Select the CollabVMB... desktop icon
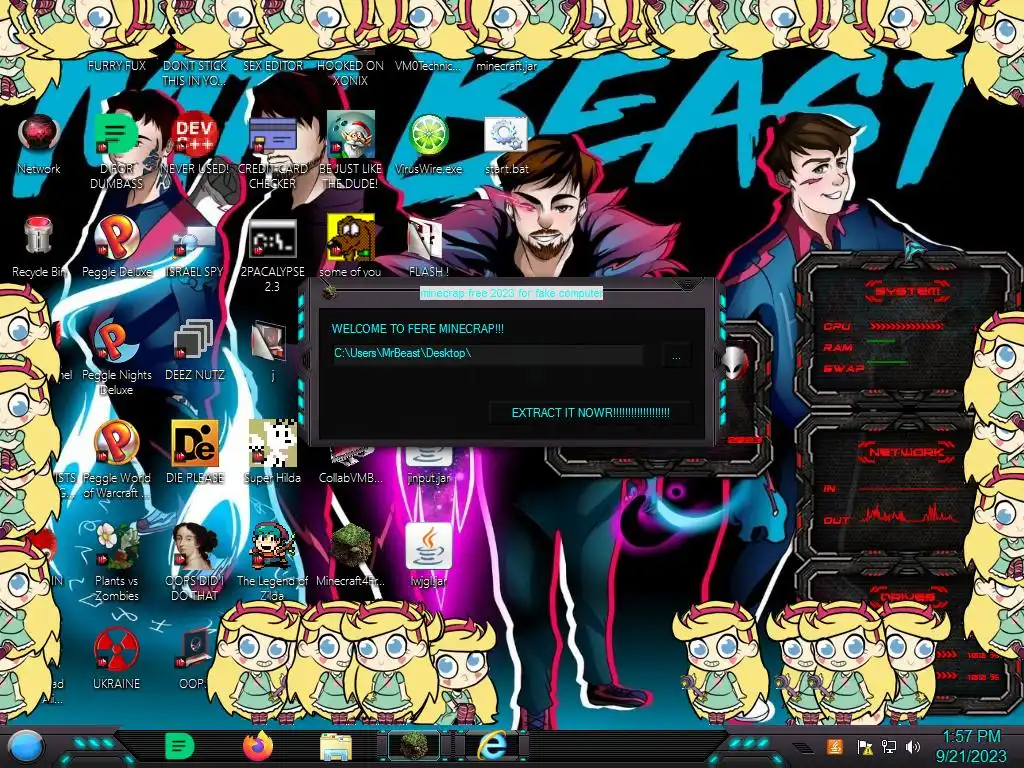The height and width of the screenshot is (768, 1024). pos(351,457)
